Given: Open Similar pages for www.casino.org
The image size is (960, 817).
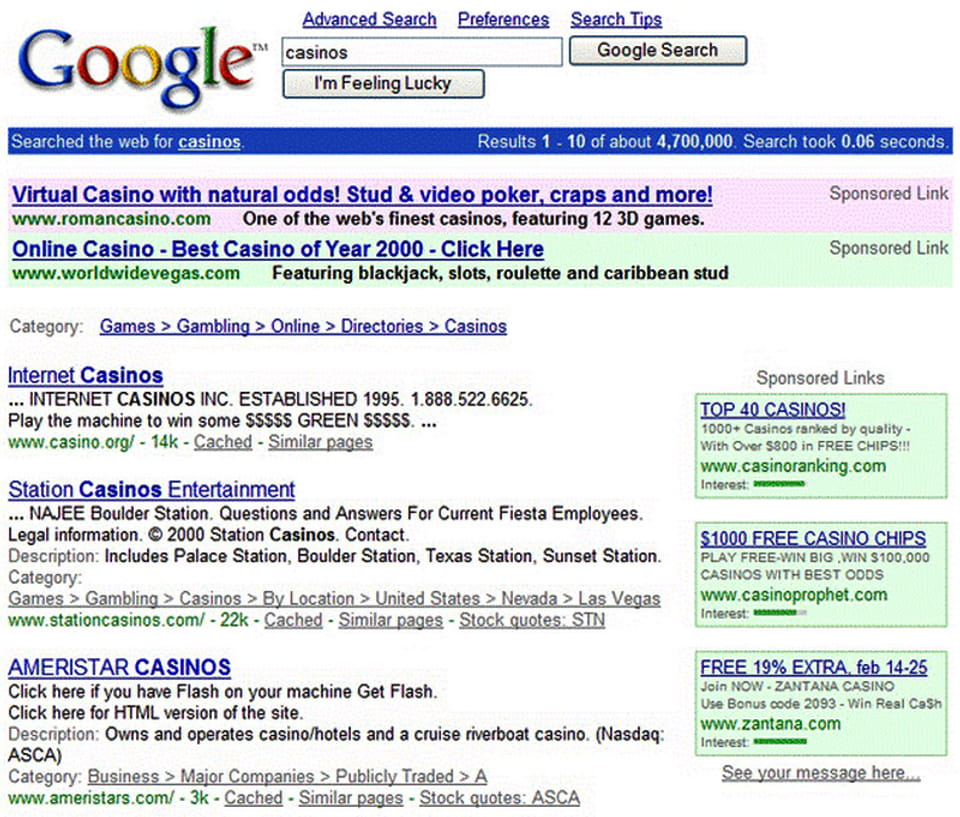Looking at the screenshot, I should (x=320, y=442).
